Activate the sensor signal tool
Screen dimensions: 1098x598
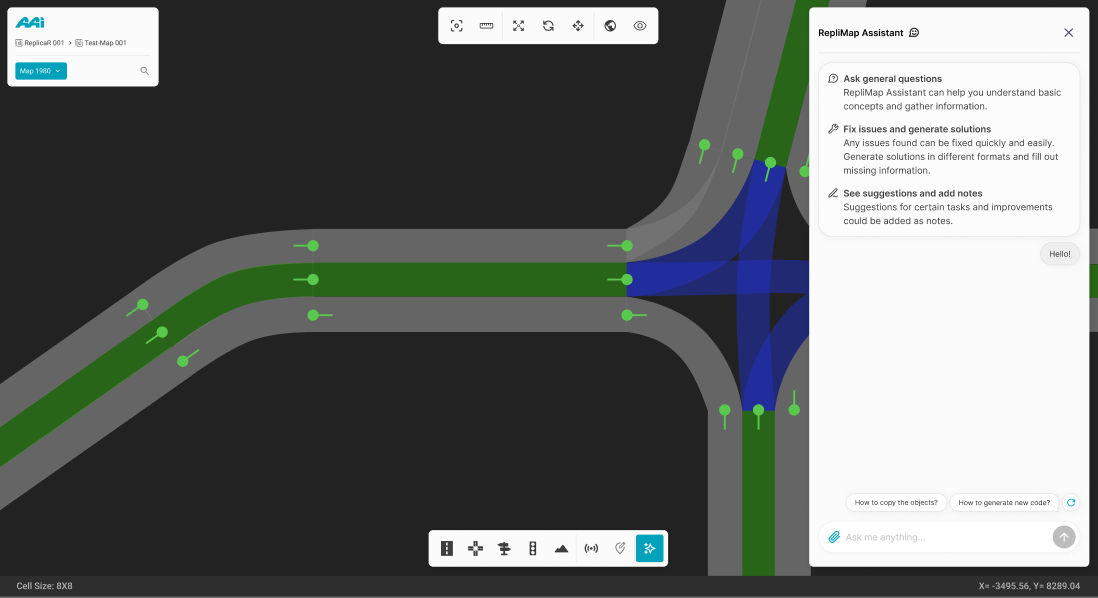click(x=591, y=548)
